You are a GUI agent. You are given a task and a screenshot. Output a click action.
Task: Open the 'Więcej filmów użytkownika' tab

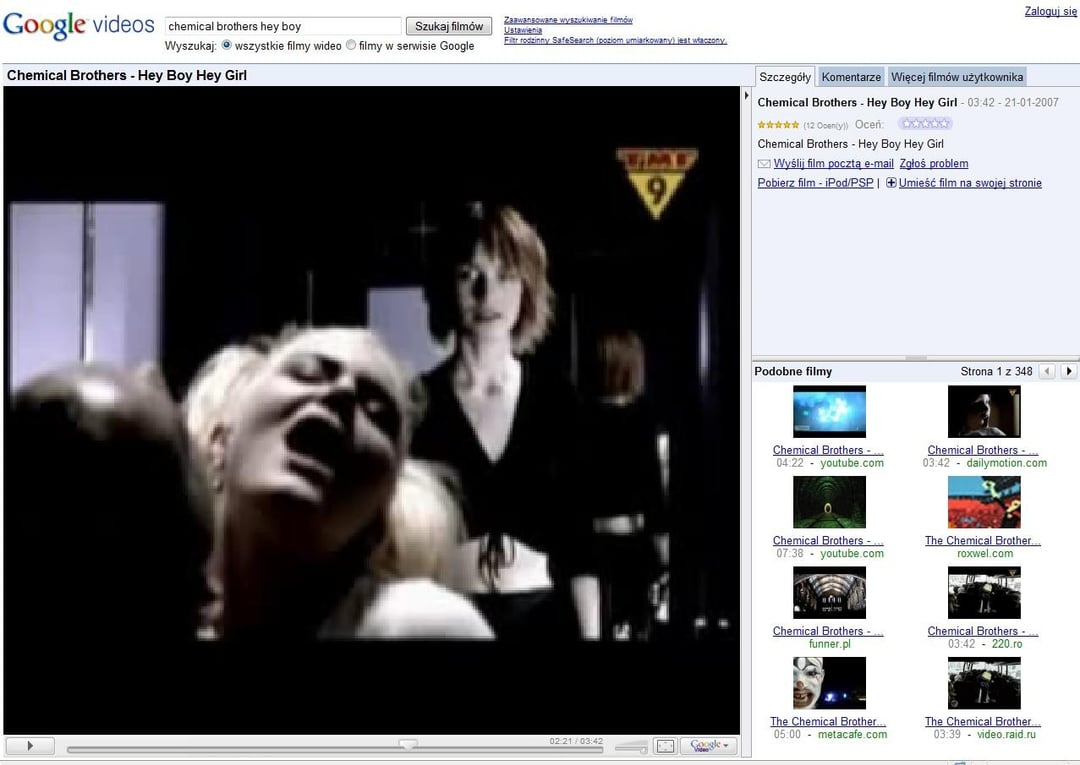[956, 77]
